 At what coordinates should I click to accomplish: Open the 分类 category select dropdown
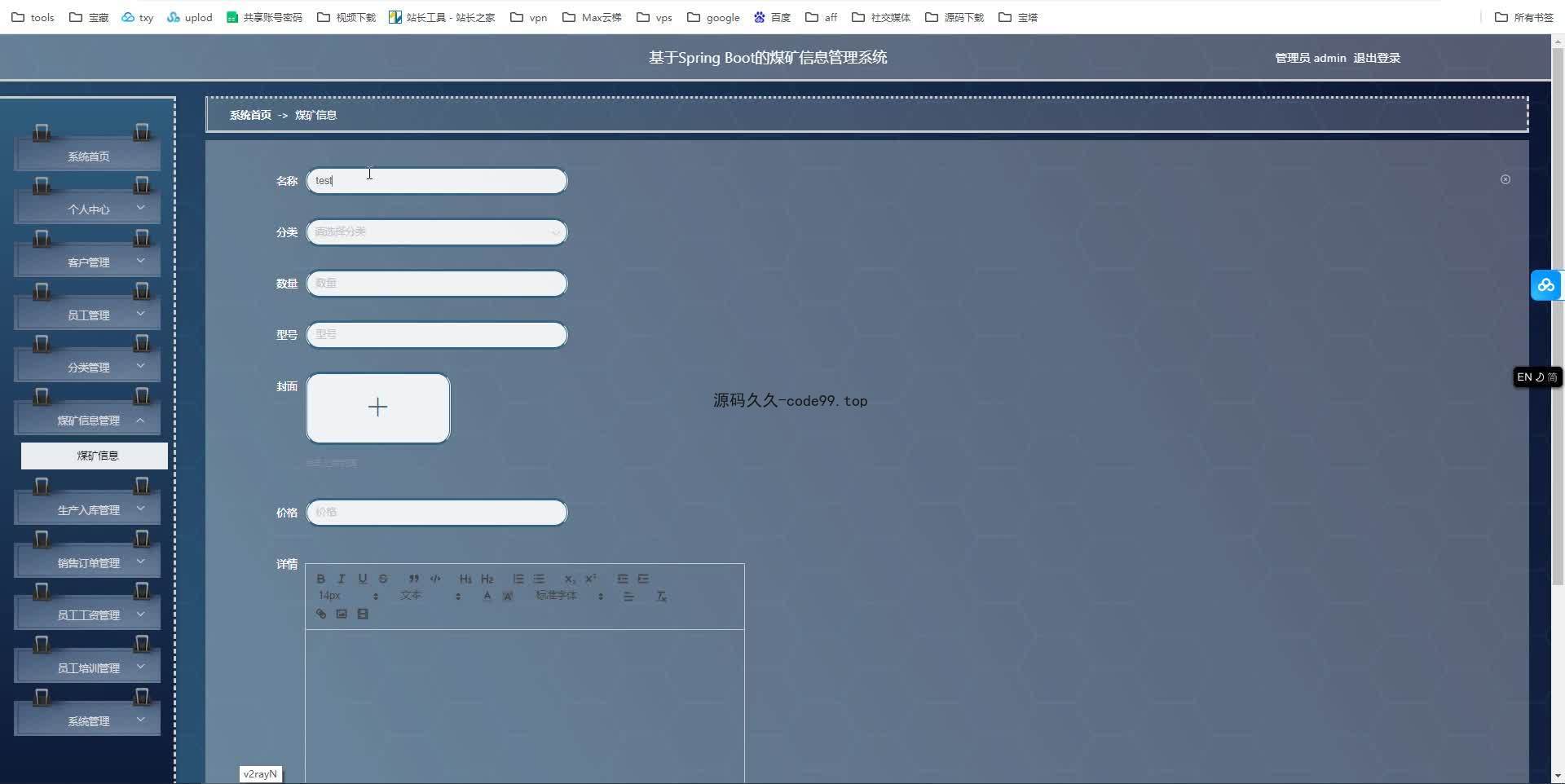(x=436, y=232)
